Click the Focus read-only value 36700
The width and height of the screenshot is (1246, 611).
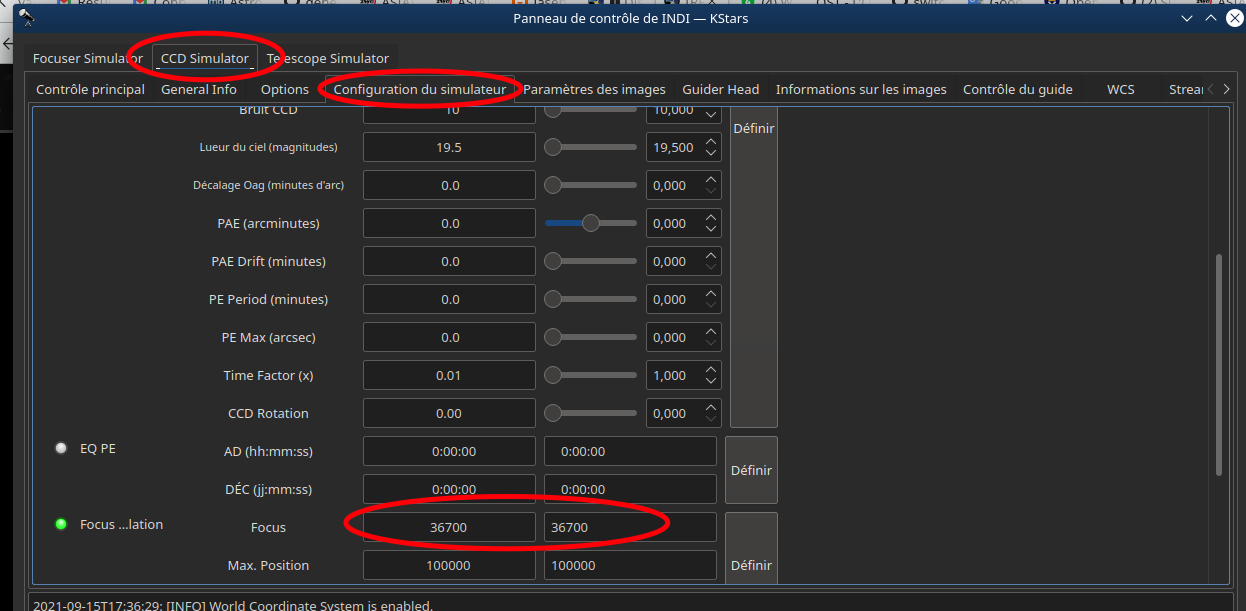click(x=450, y=527)
